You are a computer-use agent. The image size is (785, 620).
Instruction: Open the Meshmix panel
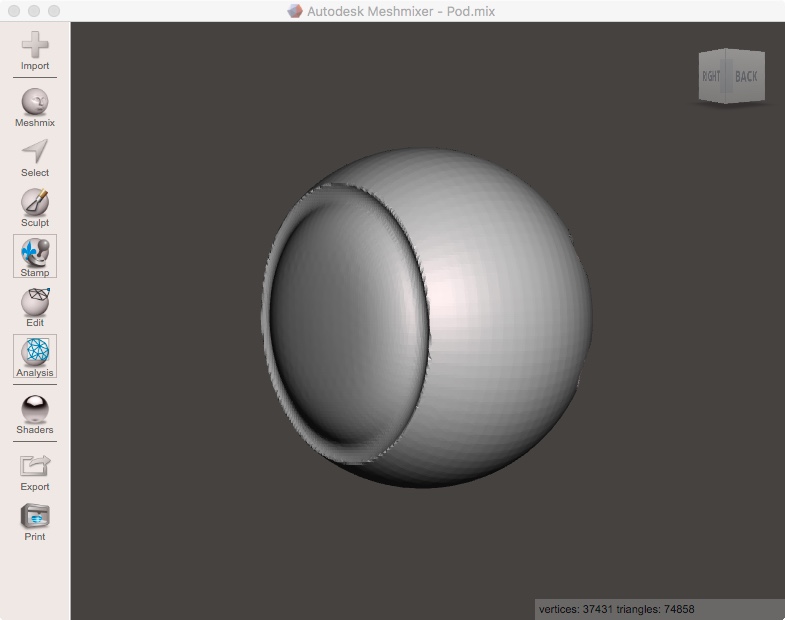click(35, 108)
